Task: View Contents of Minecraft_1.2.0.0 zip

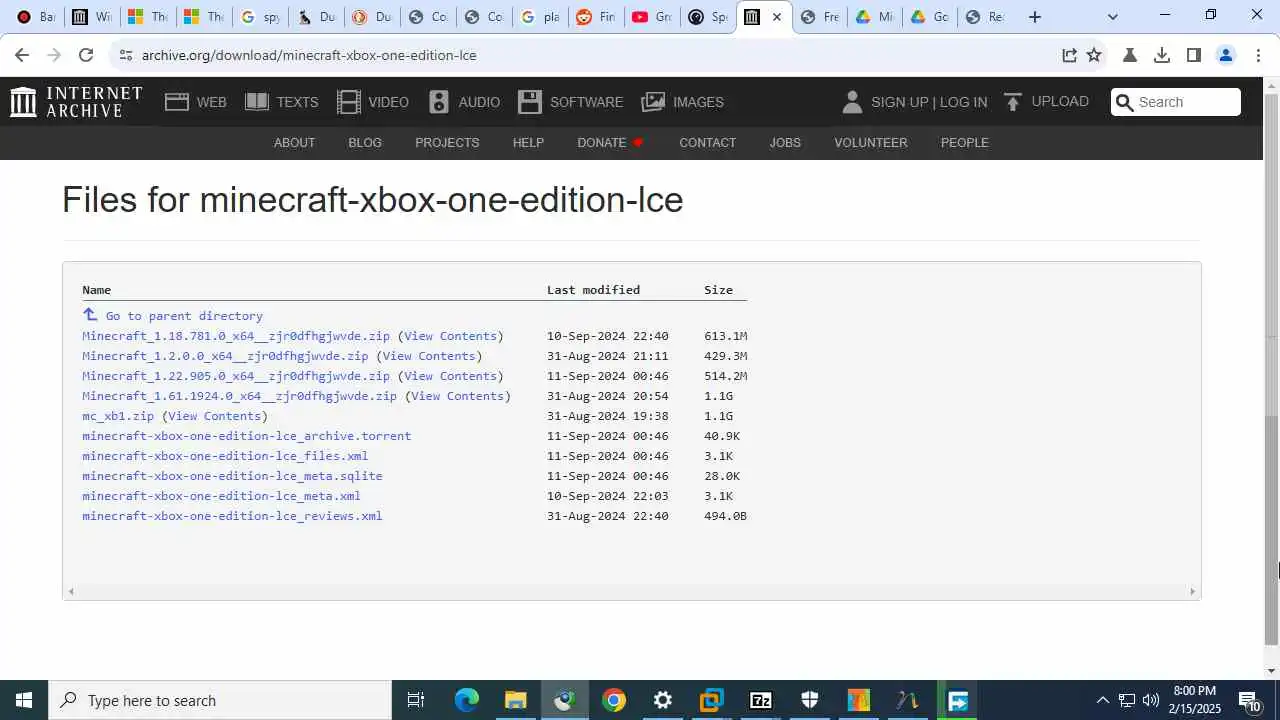Action: [429, 356]
